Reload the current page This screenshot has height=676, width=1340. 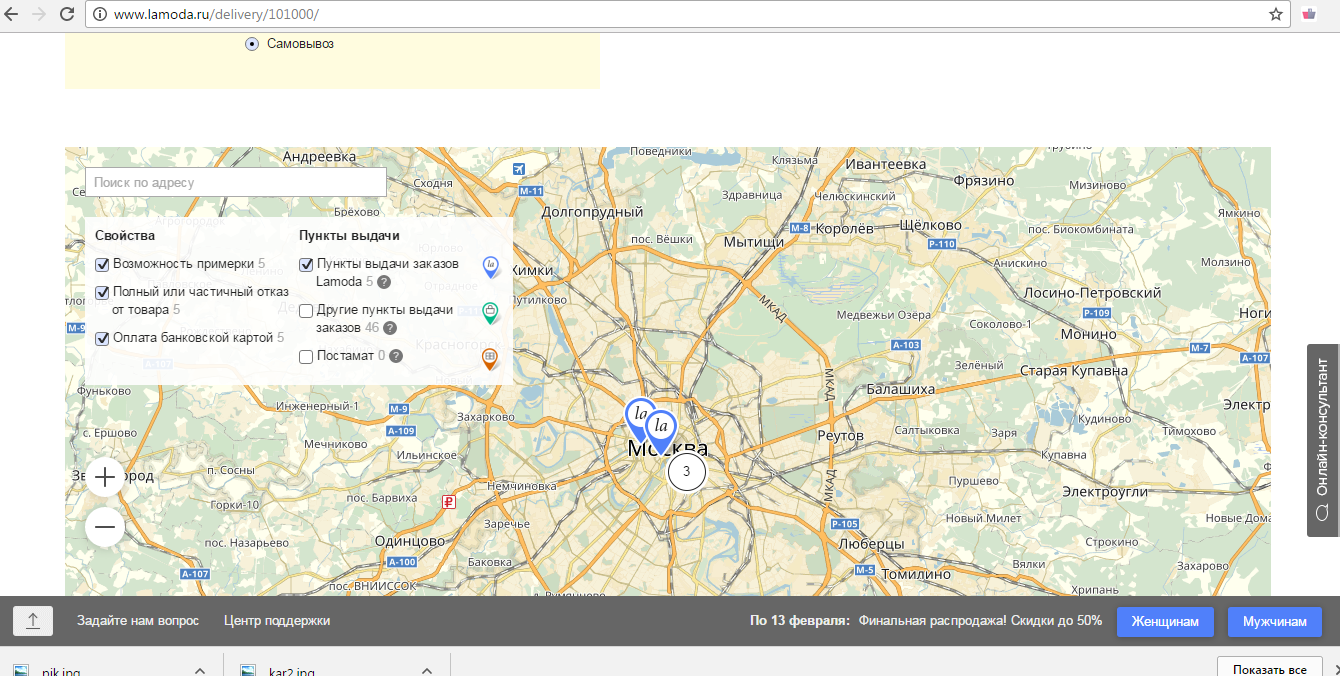[67, 15]
